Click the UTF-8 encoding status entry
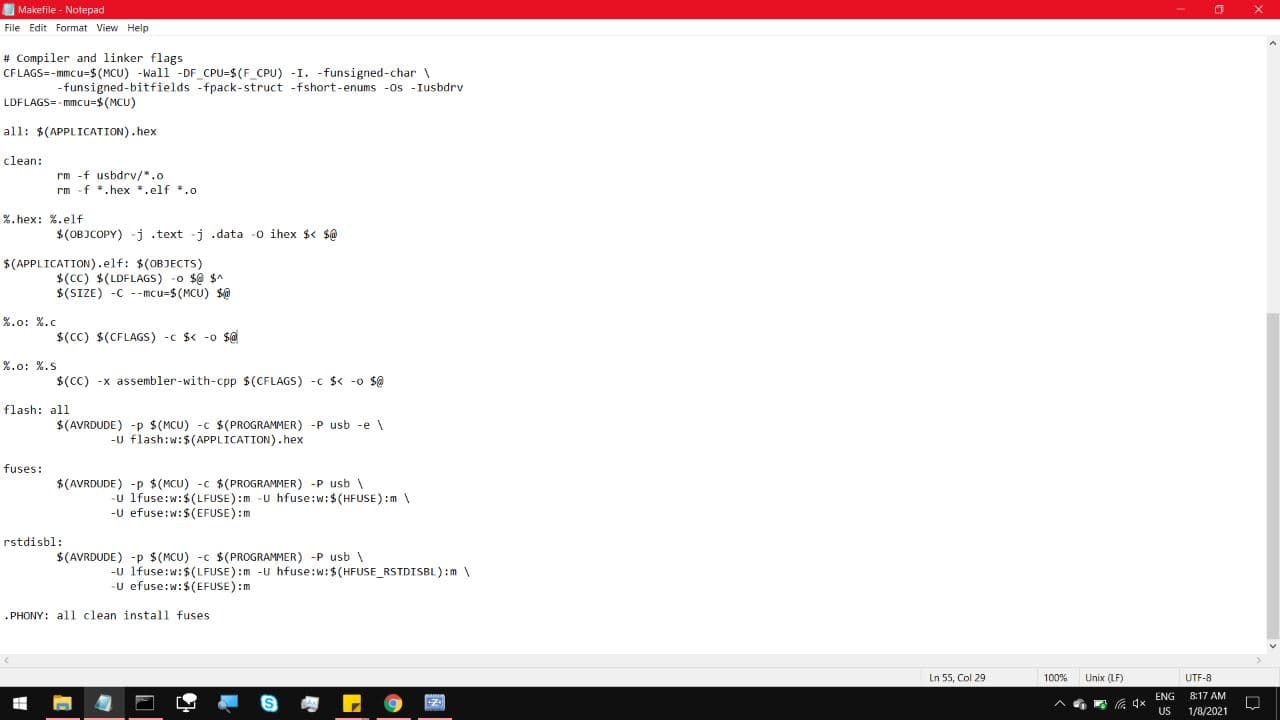Viewport: 1280px width, 720px height. (1198, 678)
